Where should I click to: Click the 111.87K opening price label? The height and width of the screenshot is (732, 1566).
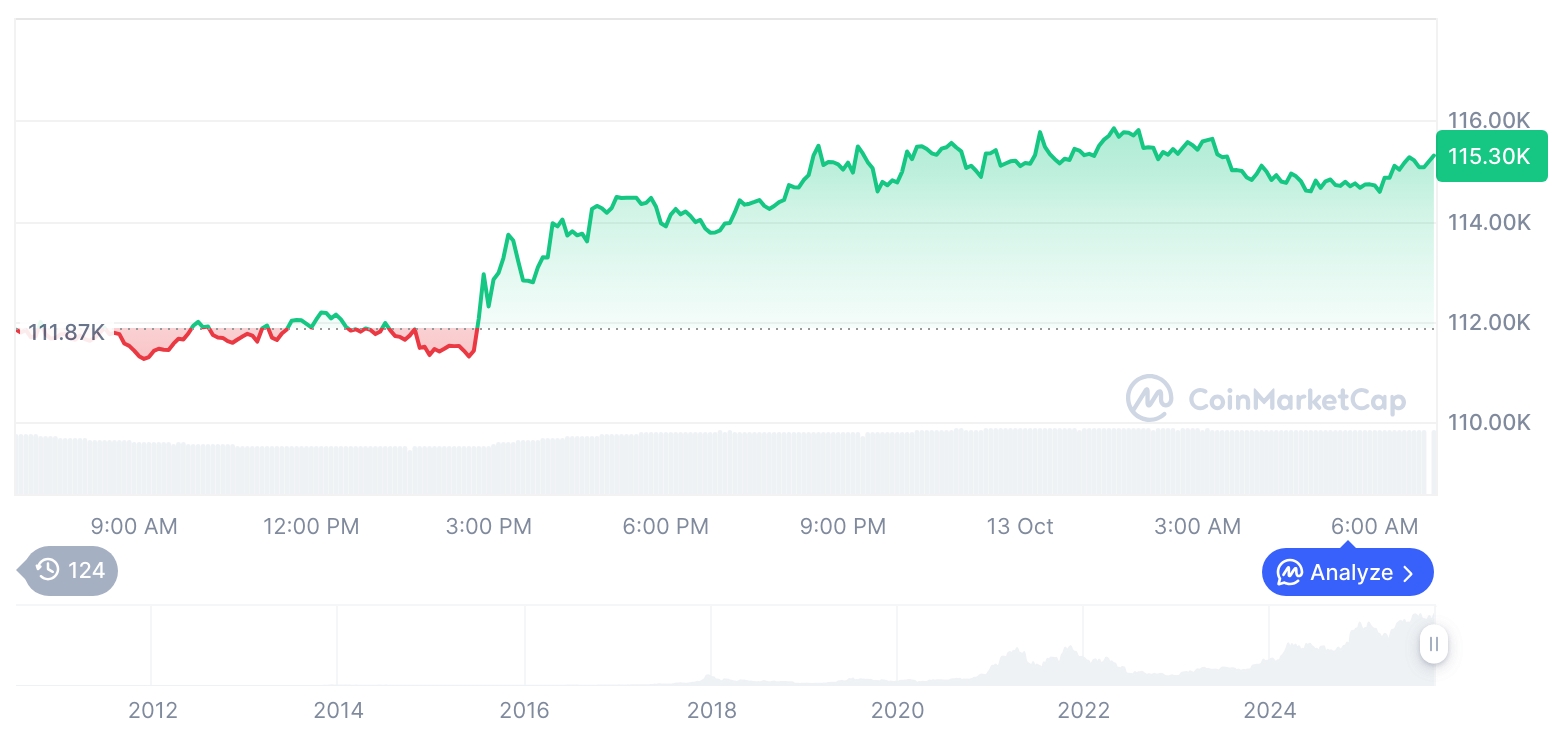coord(66,332)
